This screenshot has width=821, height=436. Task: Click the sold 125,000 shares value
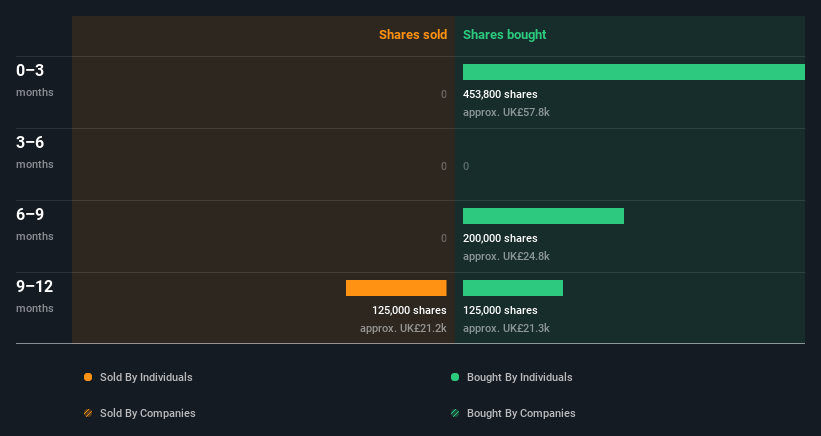coord(409,310)
